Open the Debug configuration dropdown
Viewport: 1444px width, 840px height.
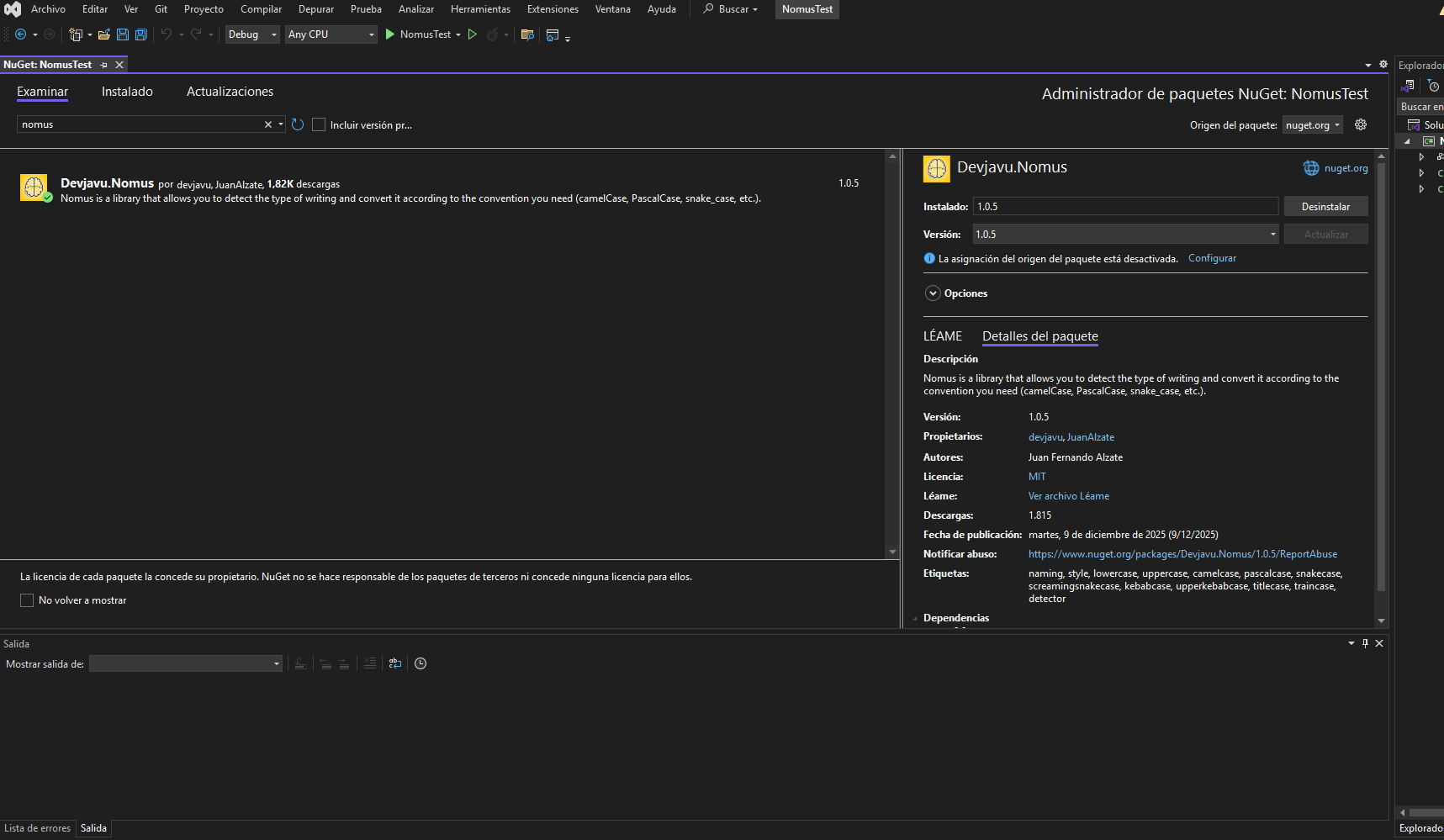(x=252, y=34)
